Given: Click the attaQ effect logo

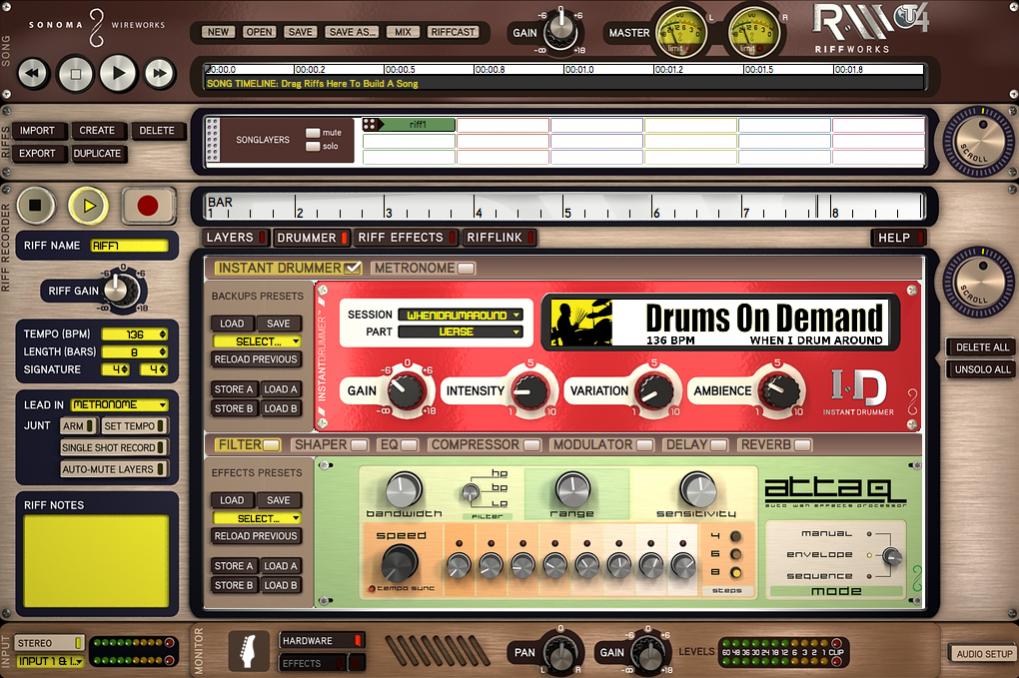Looking at the screenshot, I should click(835, 492).
